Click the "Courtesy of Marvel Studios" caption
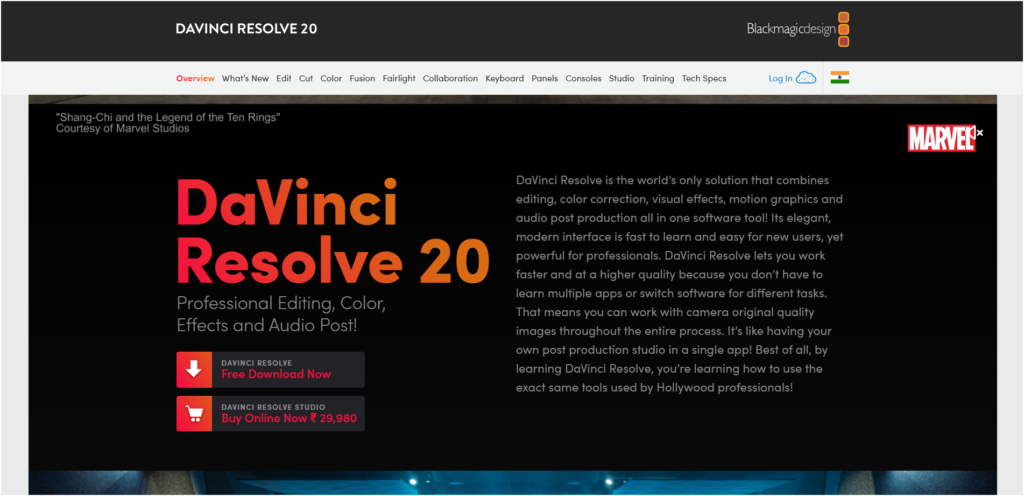Image resolution: width=1024 pixels, height=496 pixels. (123, 129)
